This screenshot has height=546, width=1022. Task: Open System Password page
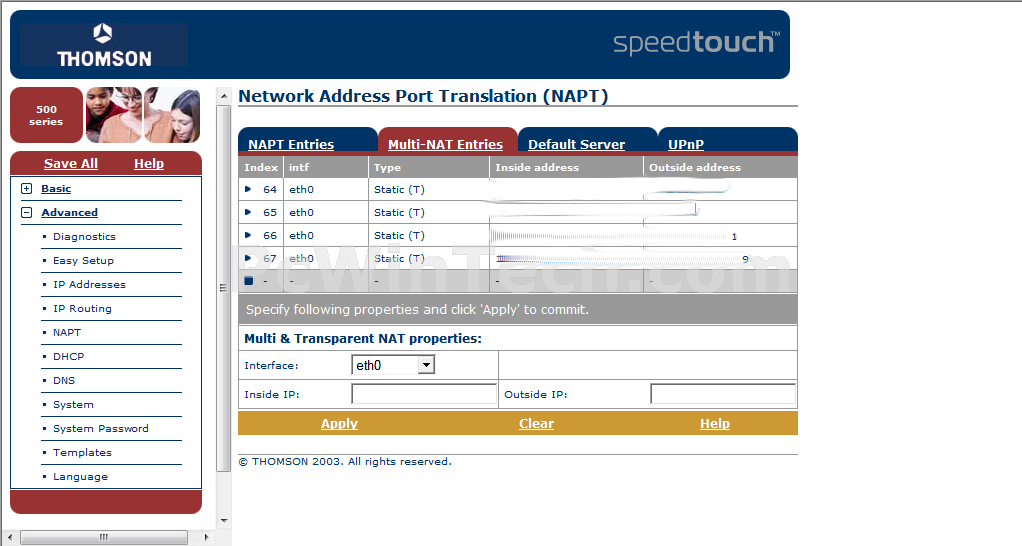[100, 429]
